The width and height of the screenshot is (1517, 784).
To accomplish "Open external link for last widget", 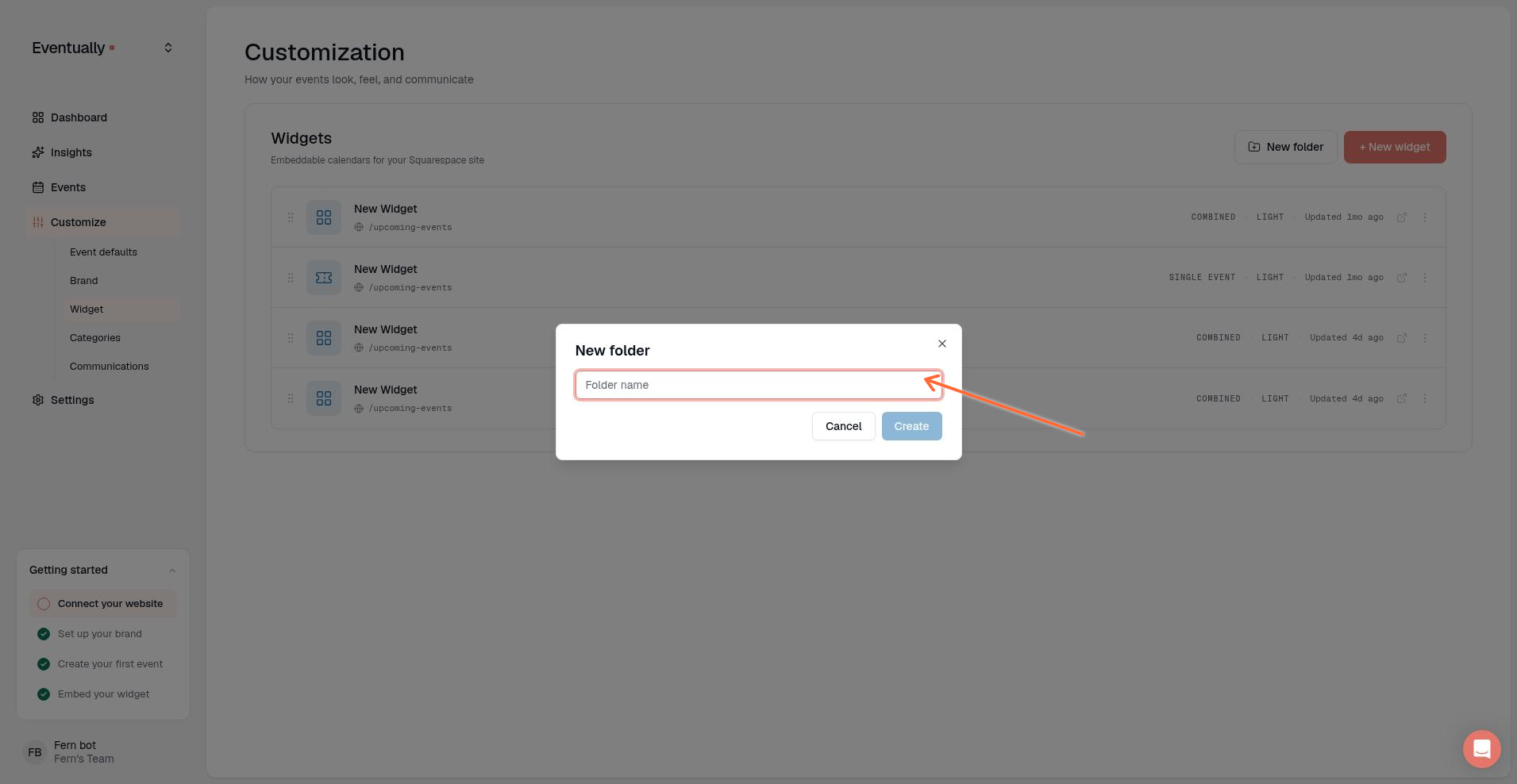I will 1402,398.
